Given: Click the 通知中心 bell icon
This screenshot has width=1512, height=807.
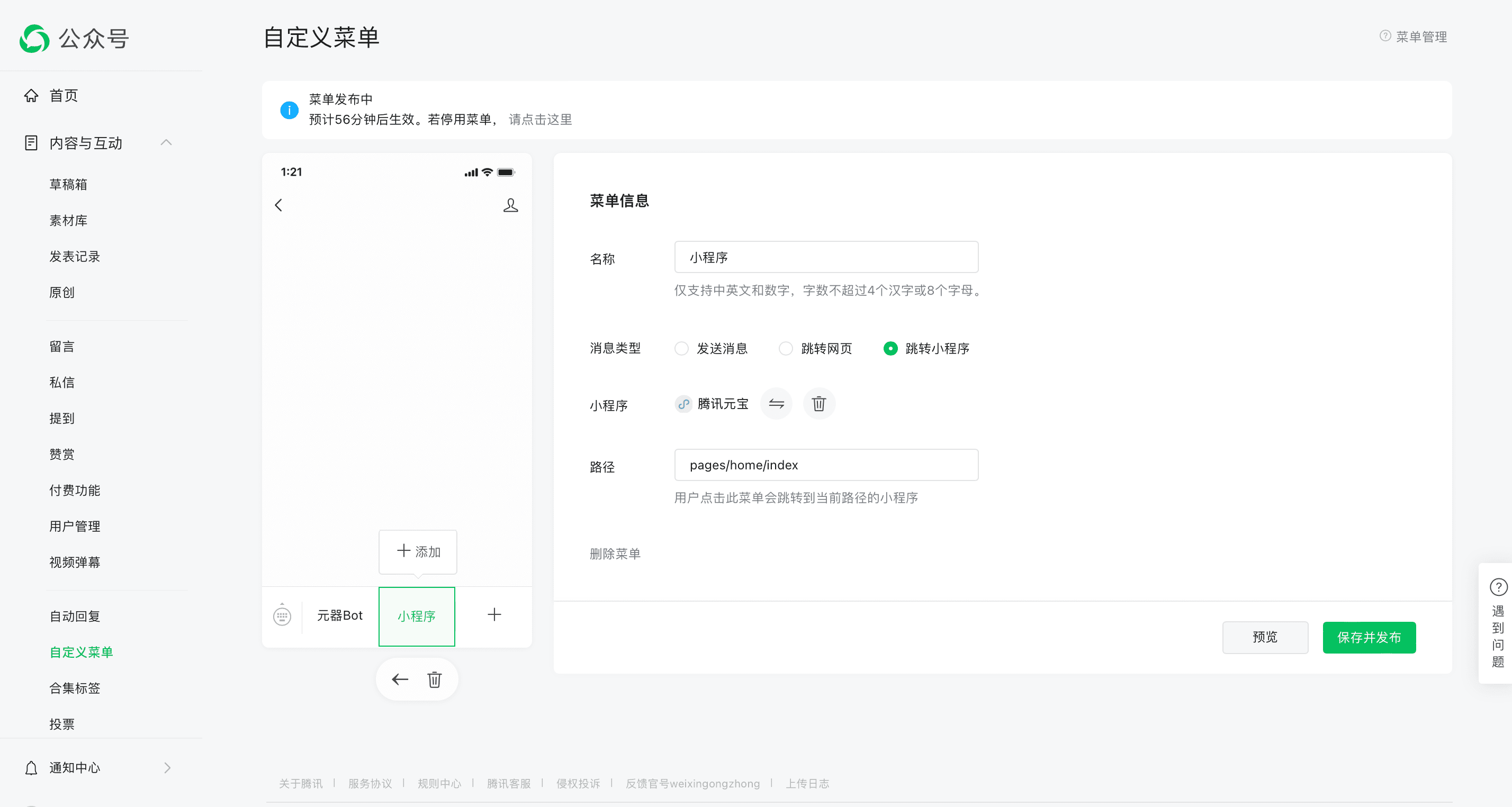Looking at the screenshot, I should pyautogui.click(x=31, y=768).
